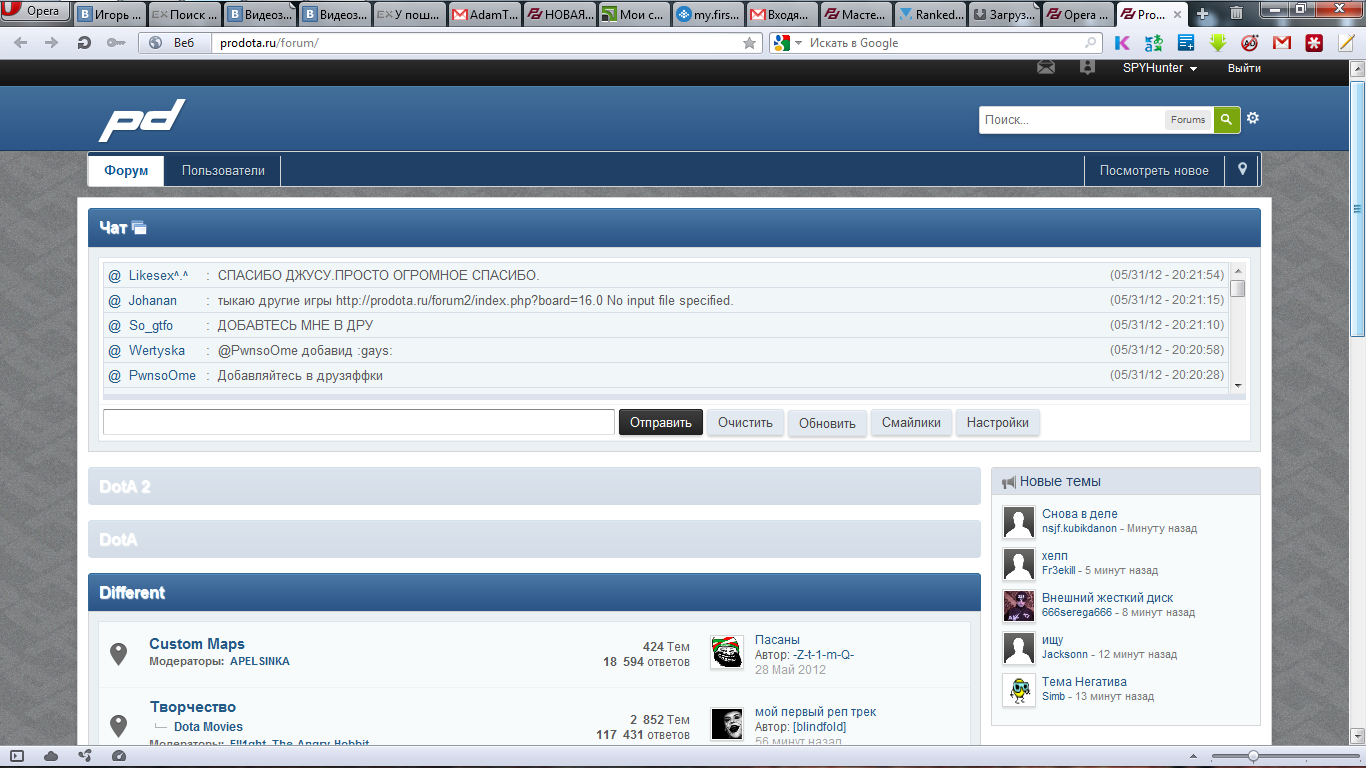The image size is (1366, 768).
Task: Open the Gmail extension icon in toolbar
Action: coord(1282,43)
